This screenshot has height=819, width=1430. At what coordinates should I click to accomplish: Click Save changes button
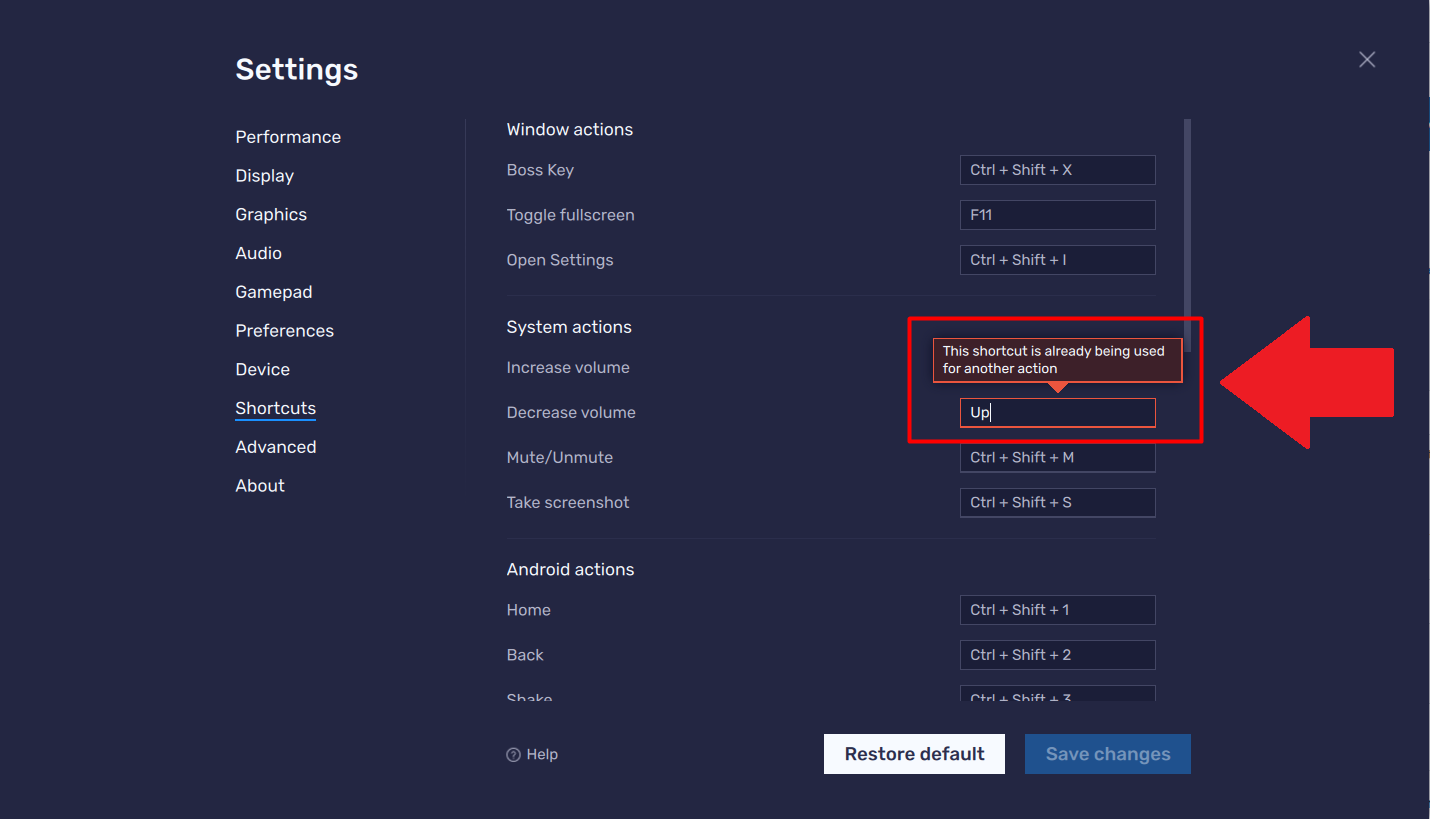pyautogui.click(x=1107, y=754)
